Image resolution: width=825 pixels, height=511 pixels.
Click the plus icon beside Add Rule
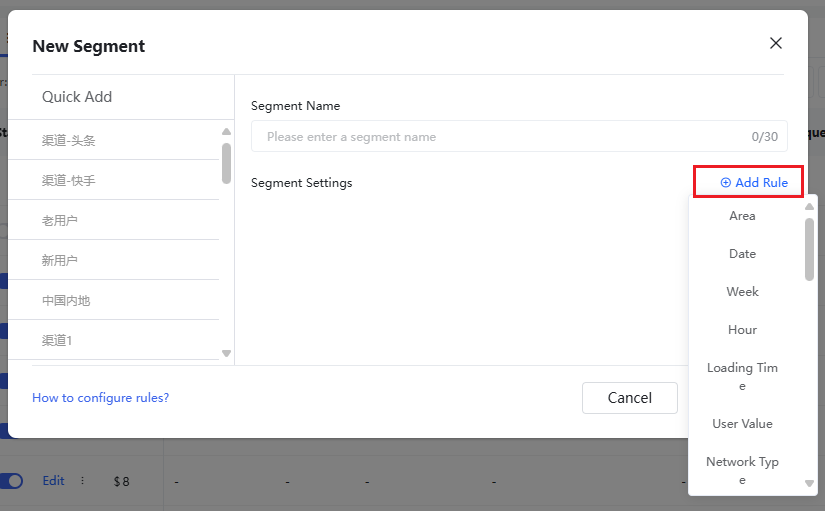pos(726,183)
